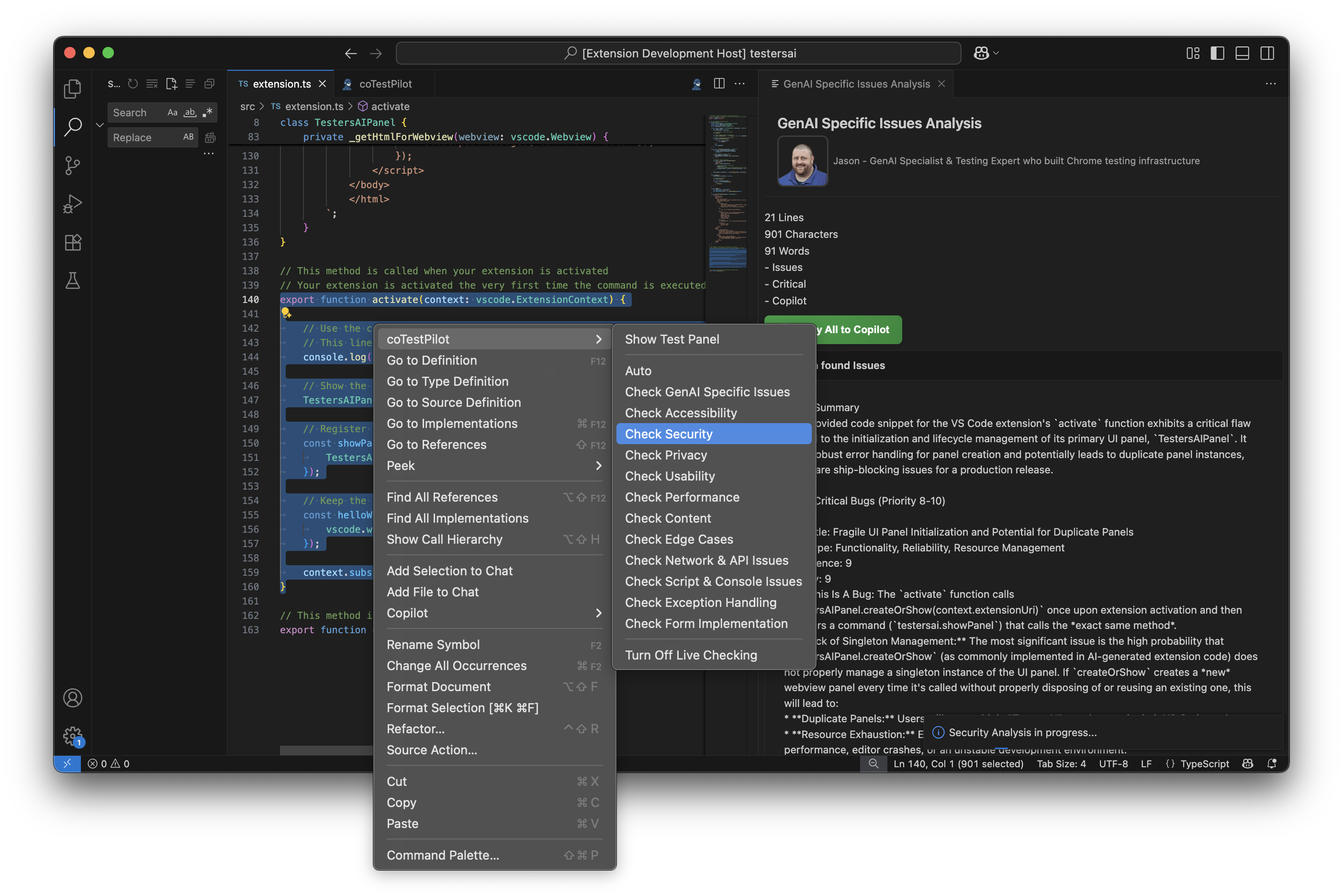Go forward with the right arrow
Image resolution: width=1343 pixels, height=896 pixels.
coord(376,53)
